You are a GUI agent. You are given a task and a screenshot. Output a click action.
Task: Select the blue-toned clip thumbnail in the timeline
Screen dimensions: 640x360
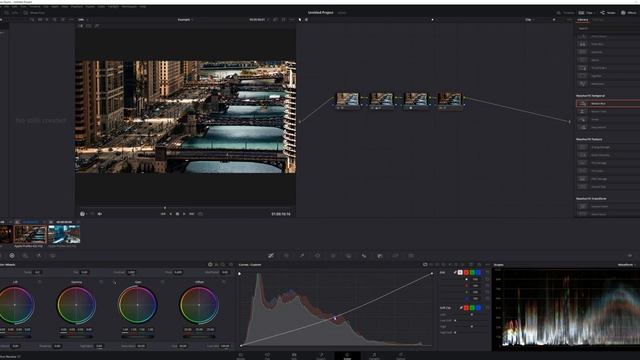[x=64, y=234]
